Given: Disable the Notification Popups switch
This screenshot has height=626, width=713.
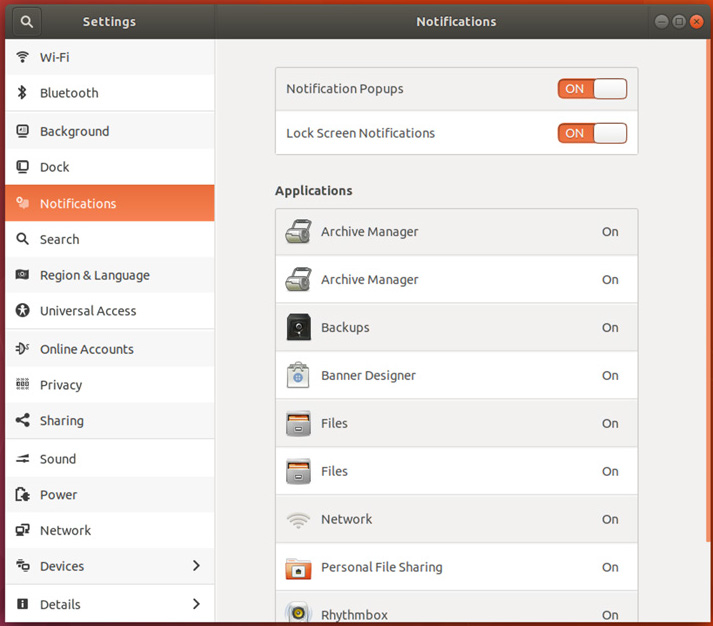Looking at the screenshot, I should 592,89.
